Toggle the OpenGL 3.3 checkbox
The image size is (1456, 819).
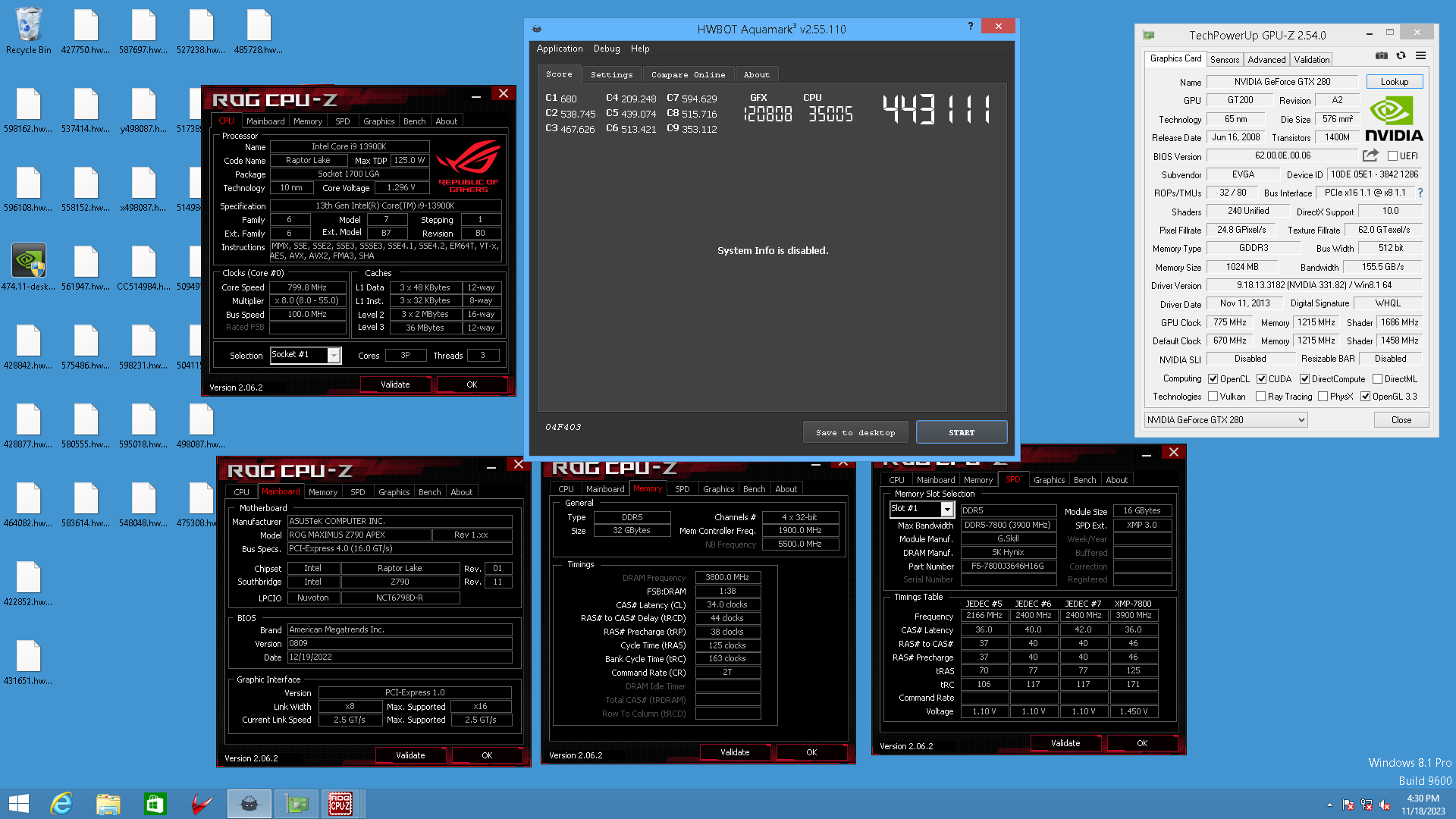1365,397
